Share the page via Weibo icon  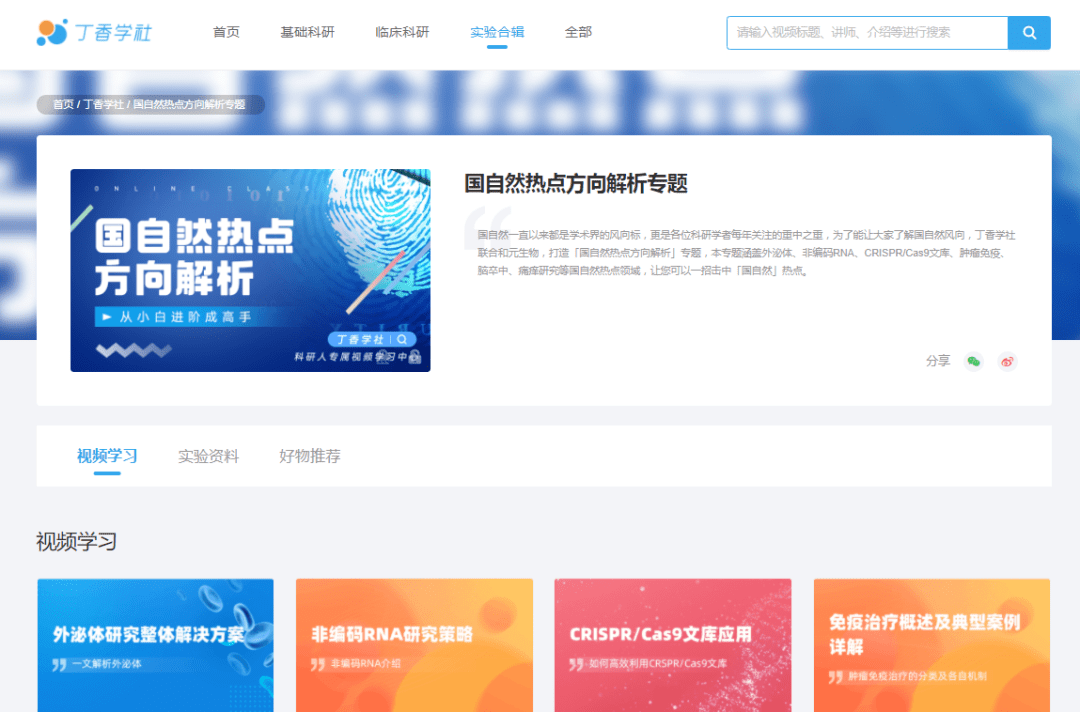coord(1007,361)
